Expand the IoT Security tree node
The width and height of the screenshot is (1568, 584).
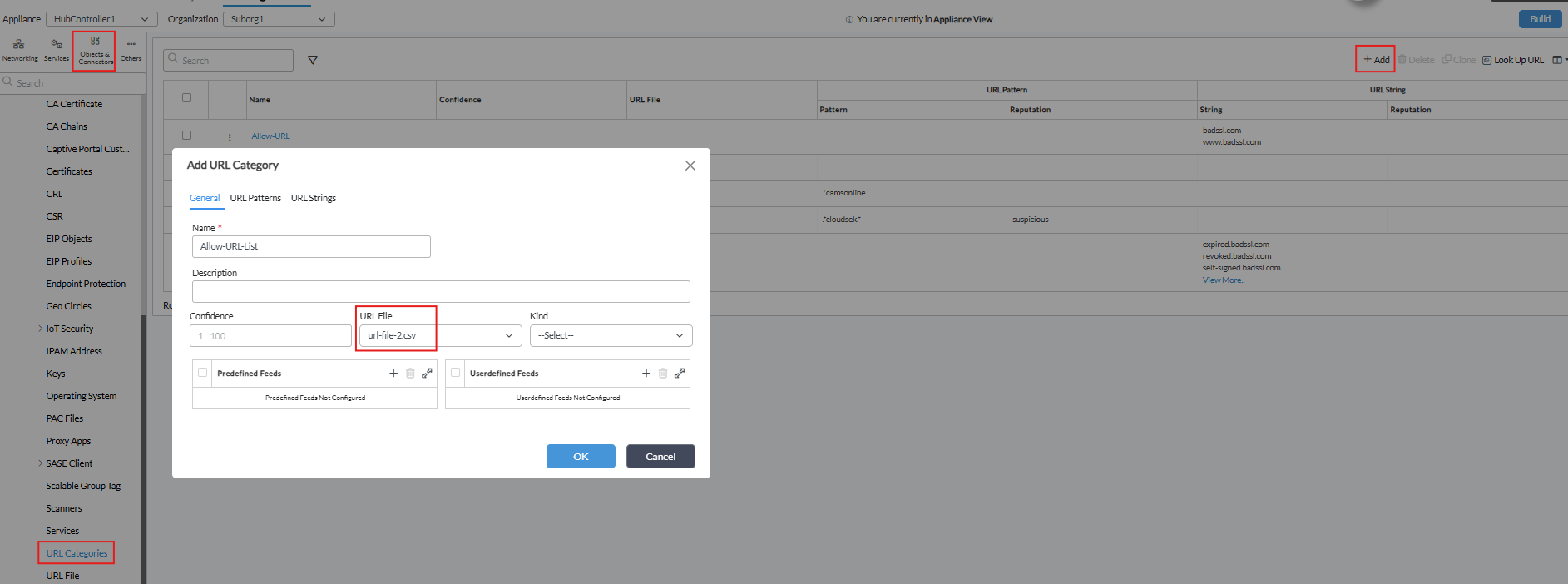(41, 329)
